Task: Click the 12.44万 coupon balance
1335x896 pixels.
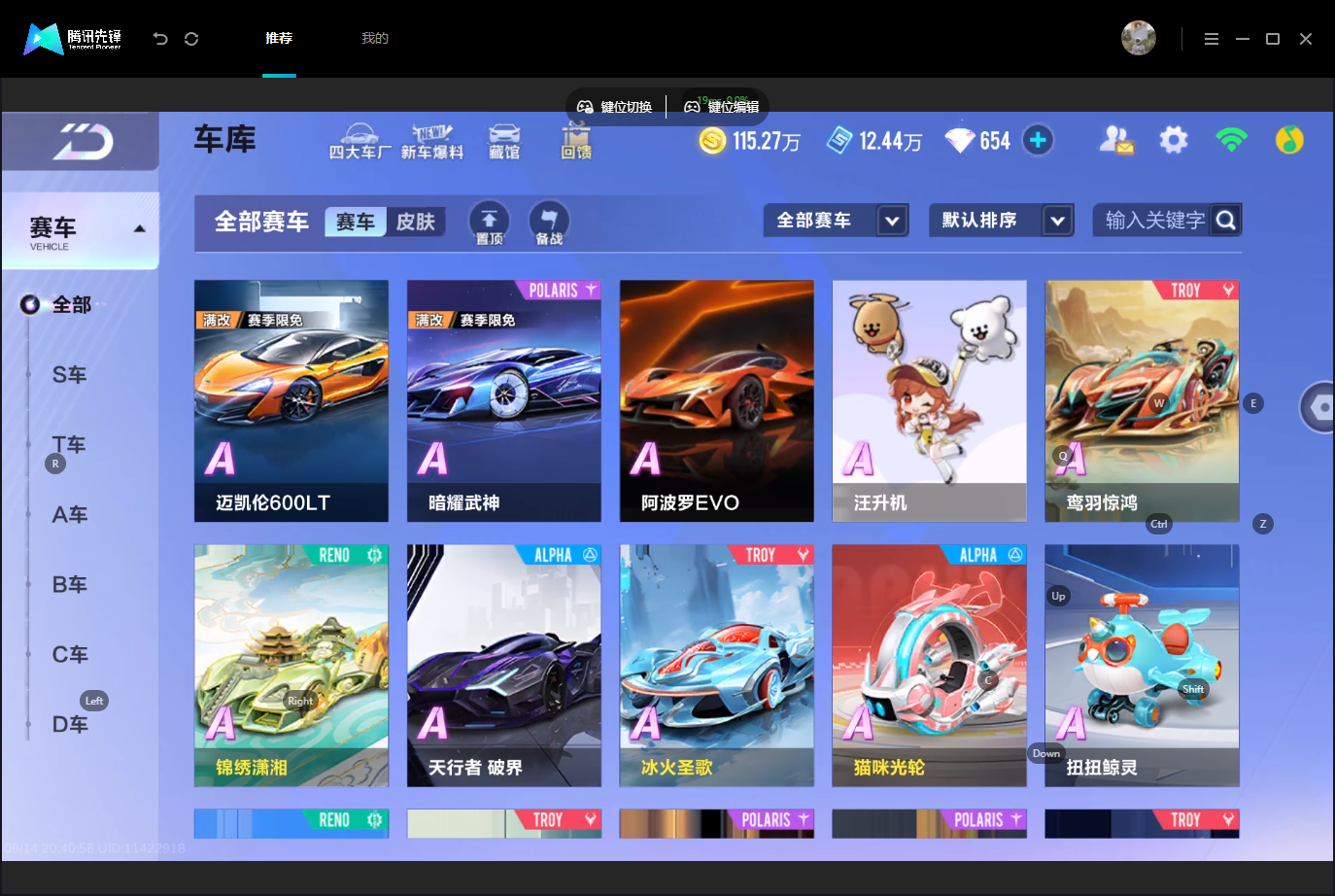Action: [x=890, y=142]
